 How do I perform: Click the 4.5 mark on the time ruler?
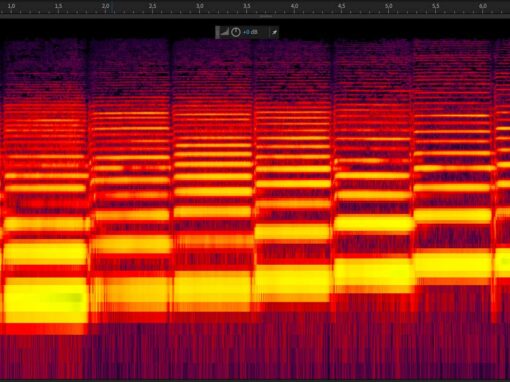point(341,6)
